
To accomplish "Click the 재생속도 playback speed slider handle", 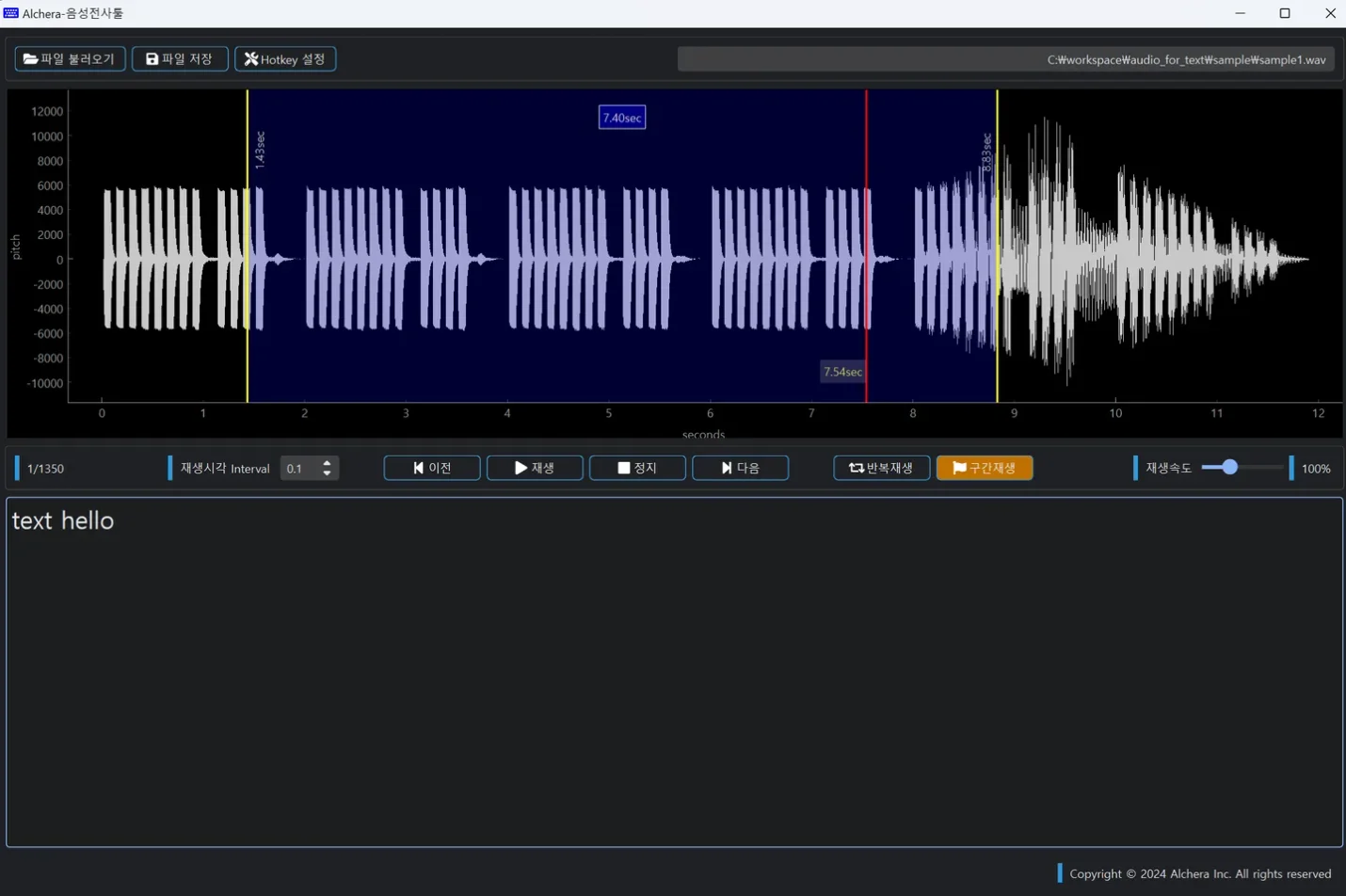I will point(1230,467).
